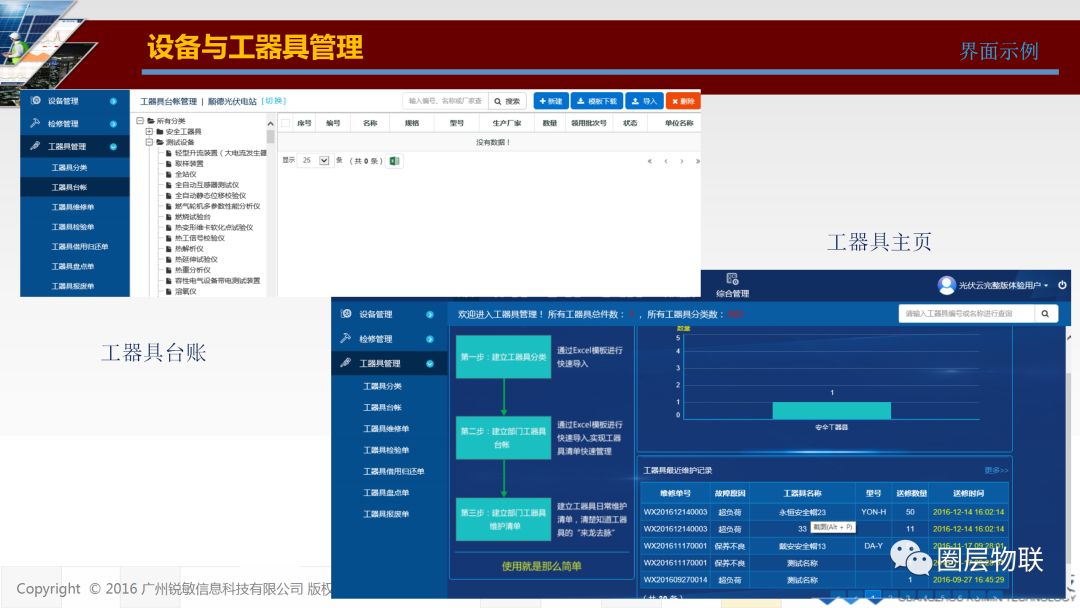Click magnifier search button in ledger toolbar
The width and height of the screenshot is (1080, 608).
tap(508, 101)
